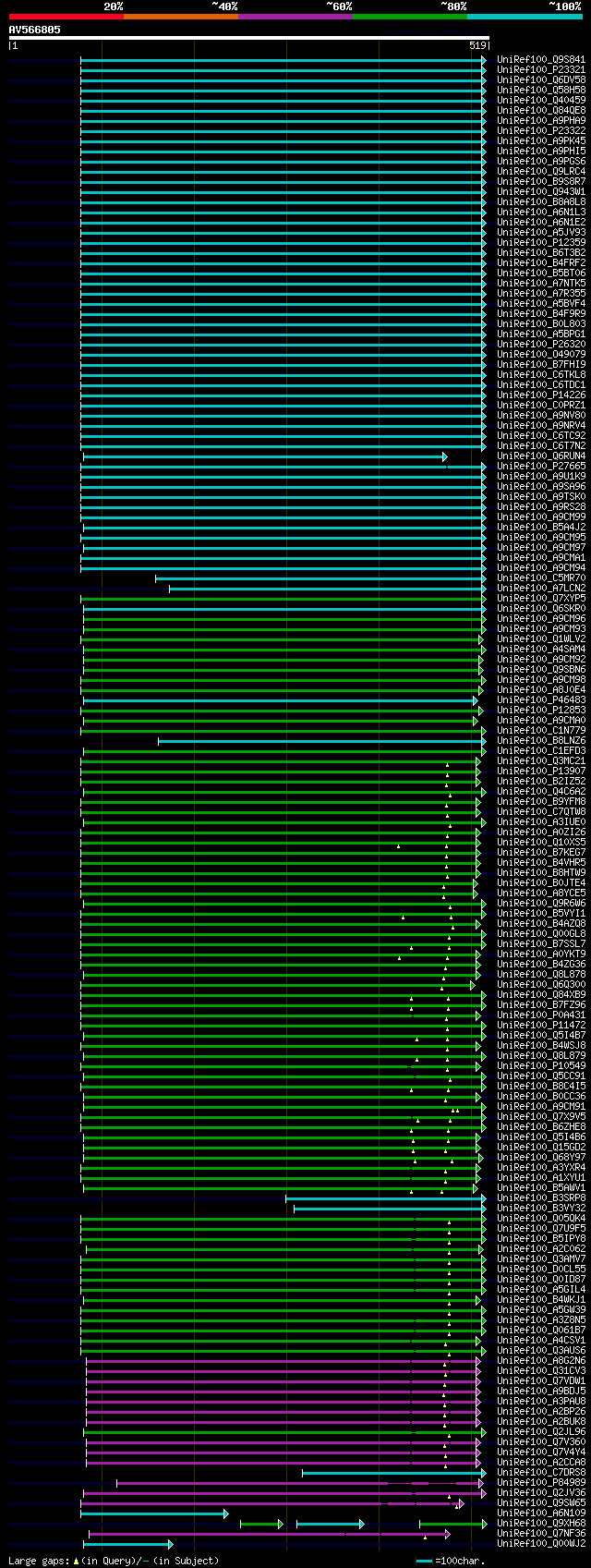Click the red 20% identity legend segment
This screenshot has width=591, height=1568.
click(x=66, y=17)
